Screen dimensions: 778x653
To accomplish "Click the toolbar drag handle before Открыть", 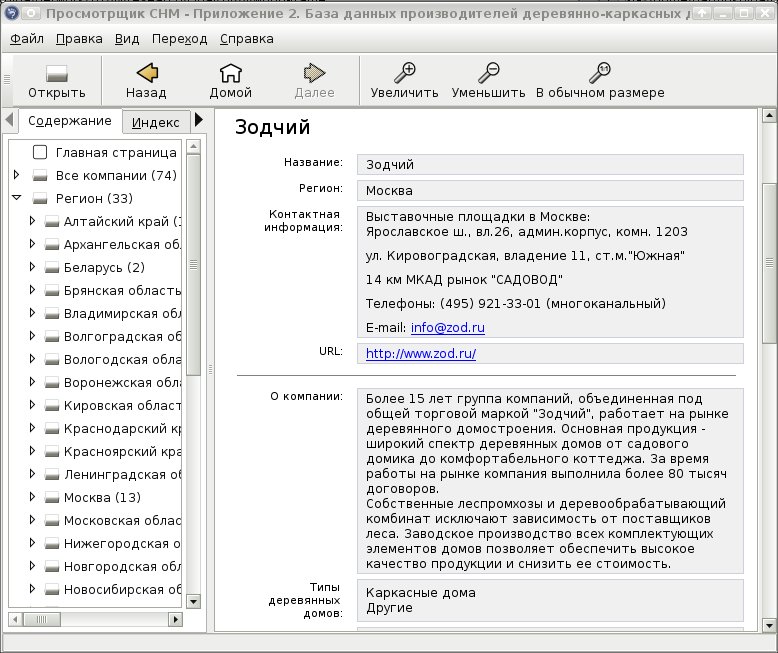I will (7, 79).
